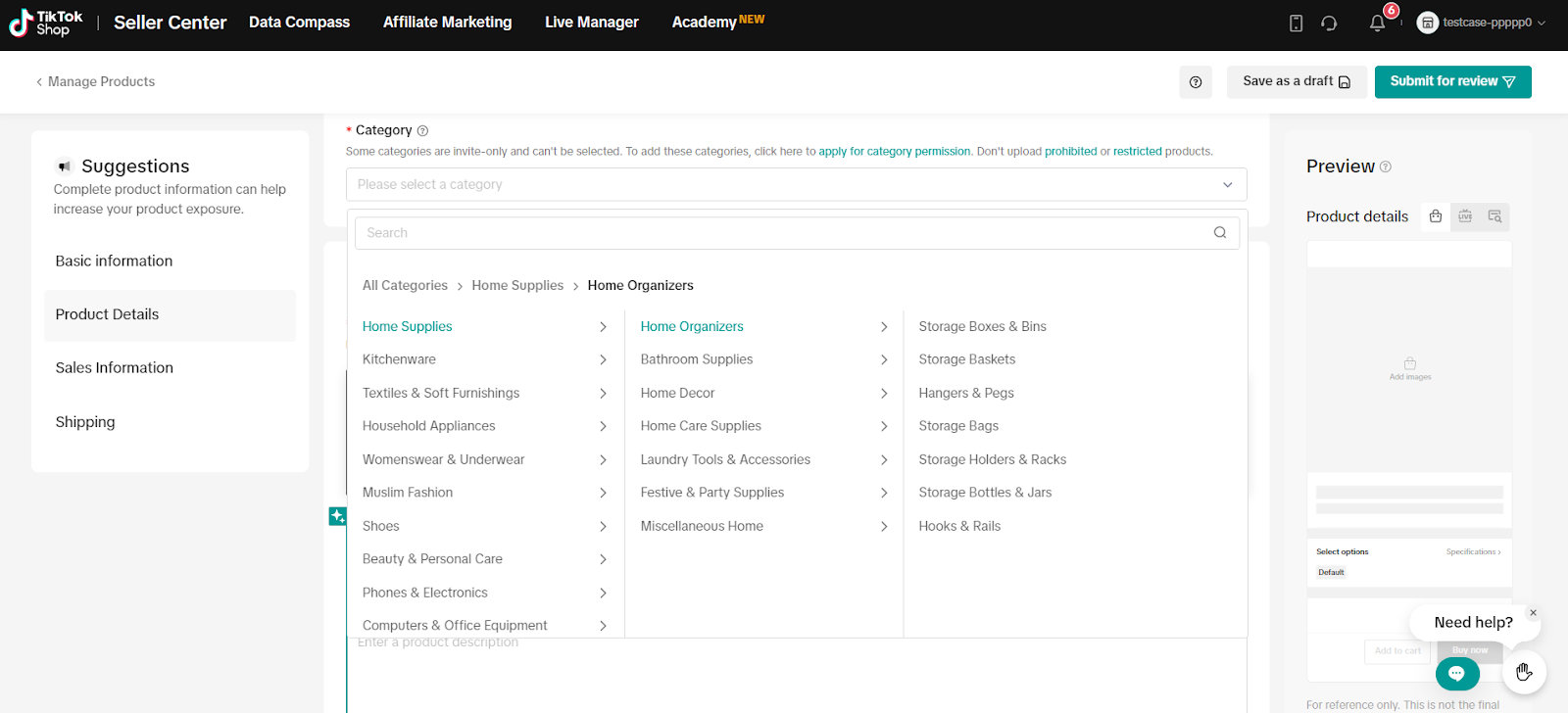
Task: Click the AI sparkle icon
Action: [337, 516]
